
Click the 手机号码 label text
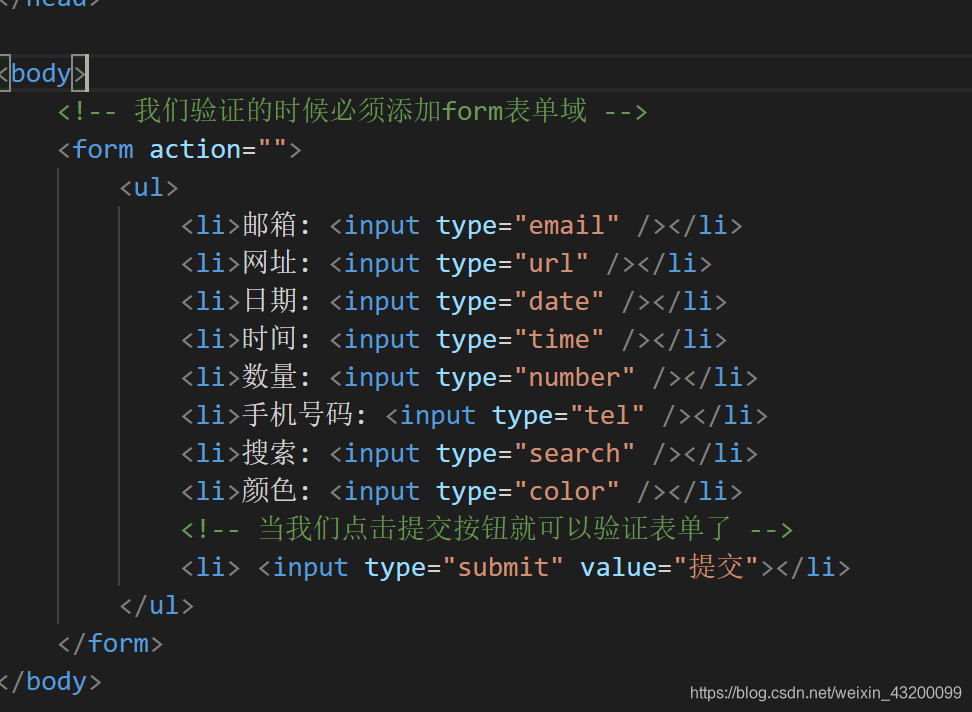click(x=298, y=415)
